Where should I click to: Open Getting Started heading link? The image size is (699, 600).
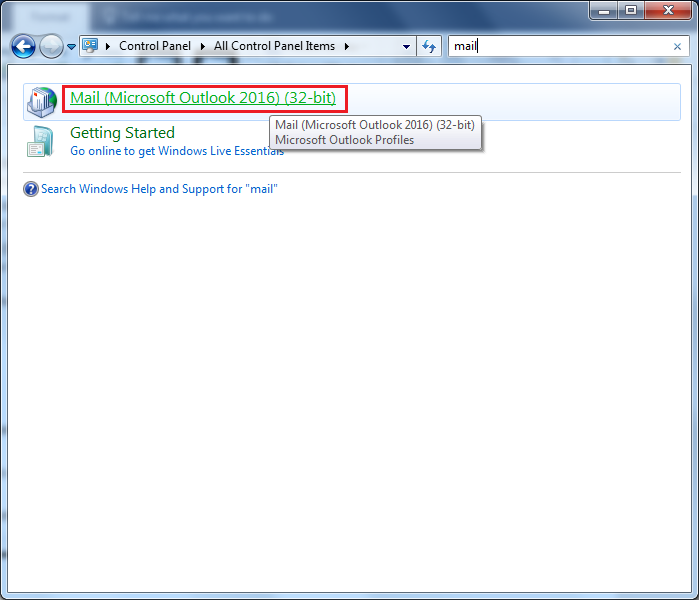(122, 133)
